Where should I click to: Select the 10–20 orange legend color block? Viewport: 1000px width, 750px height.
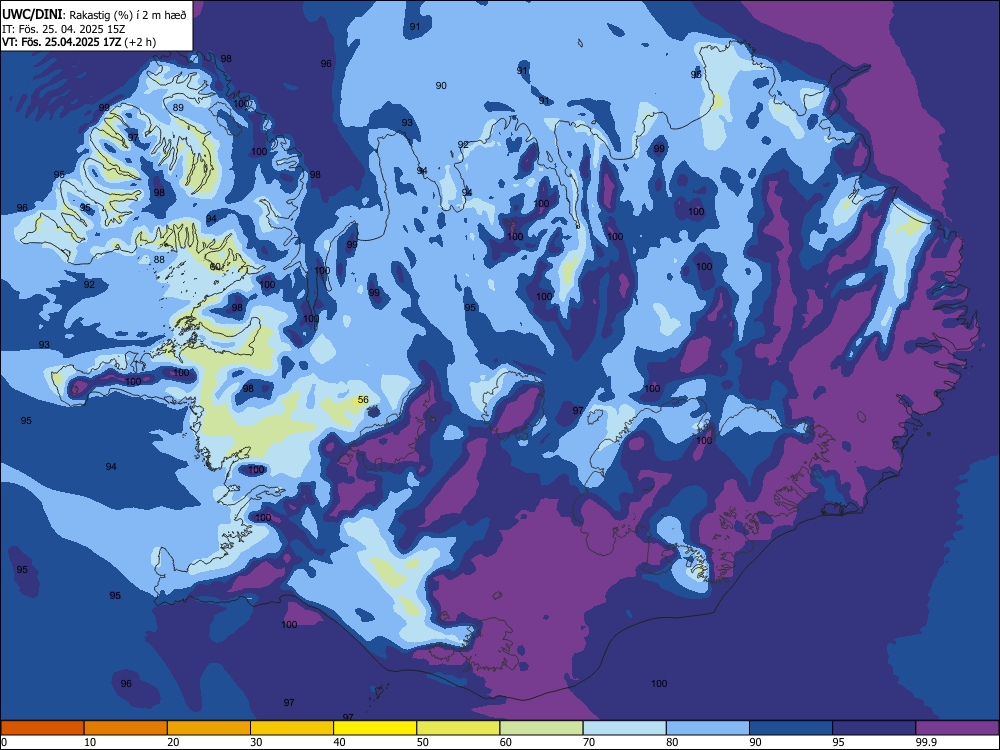[x=126, y=727]
